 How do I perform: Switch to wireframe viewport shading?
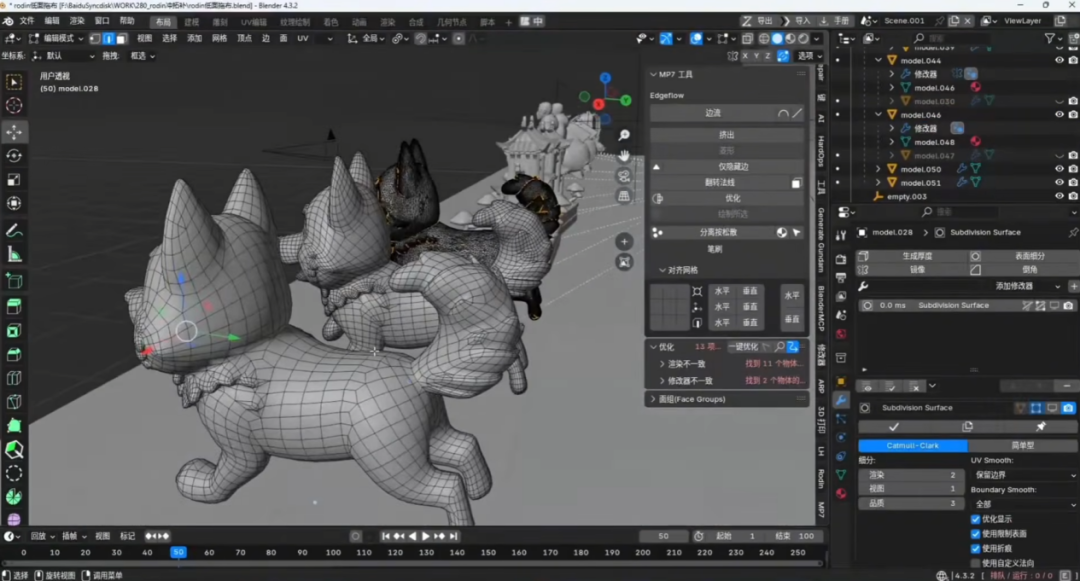tap(764, 39)
